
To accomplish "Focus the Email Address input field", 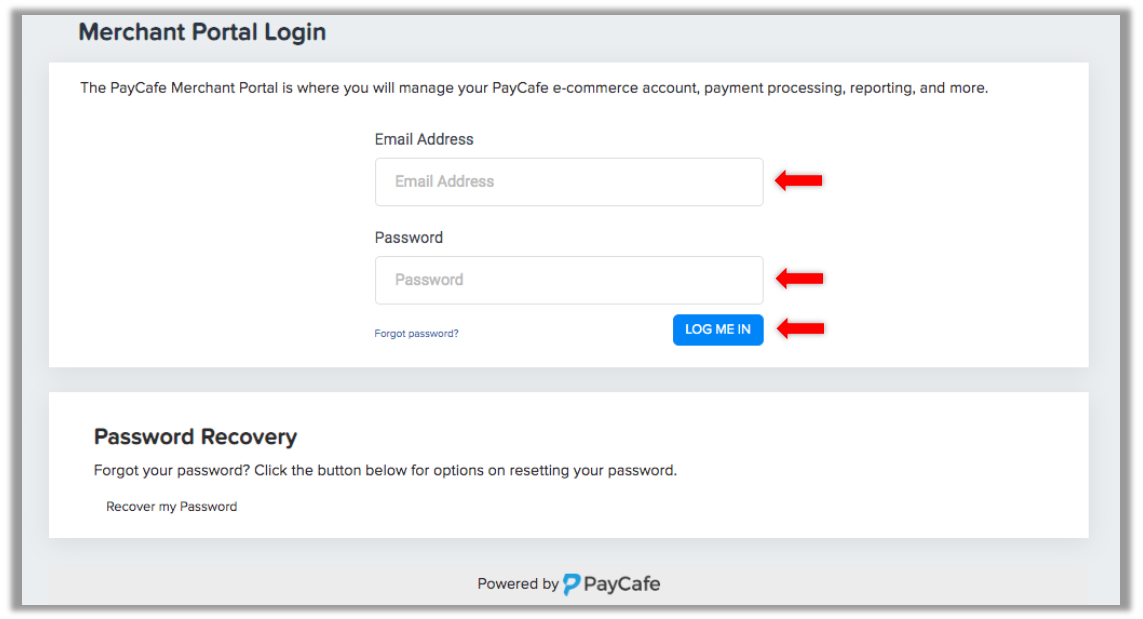I will pos(569,182).
